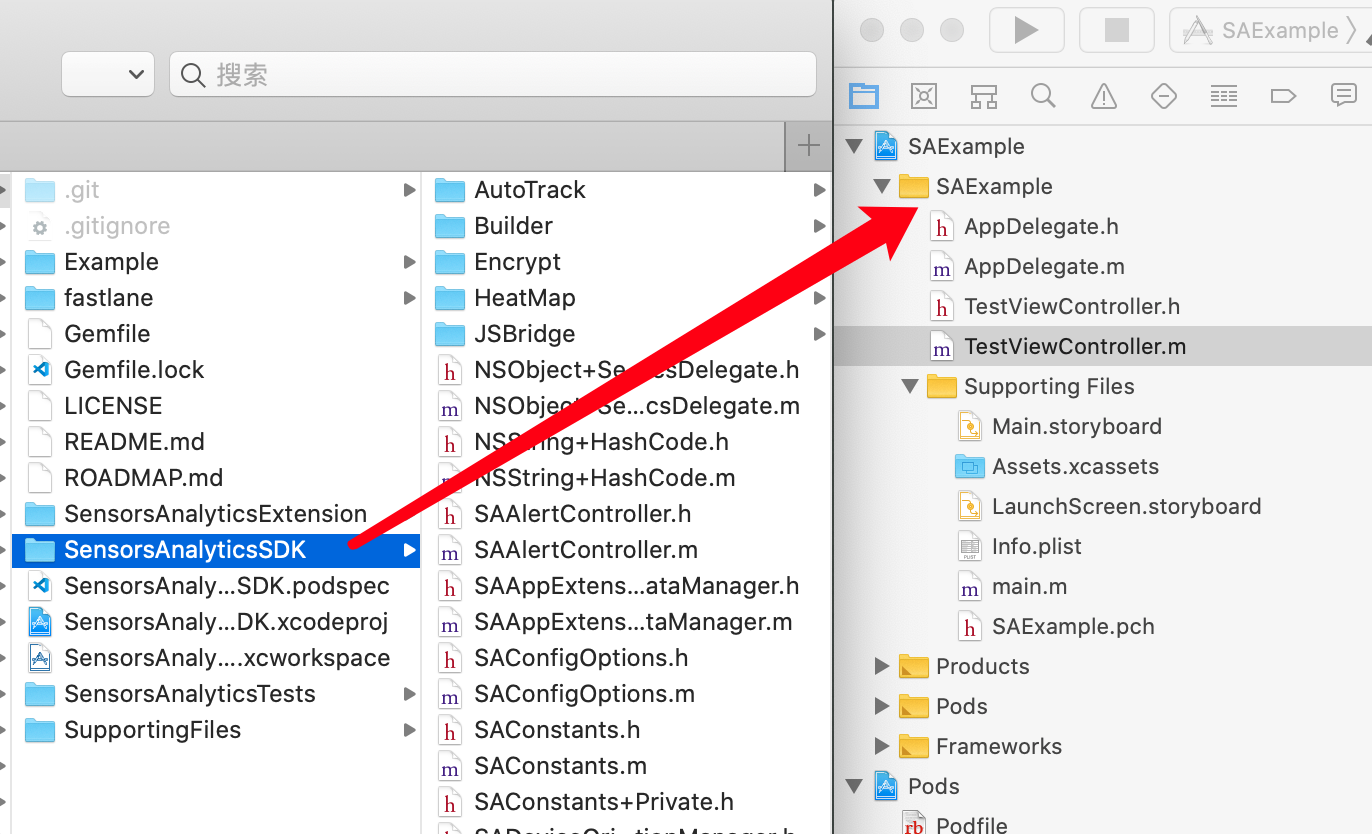Open the Report navigator speech bubble
1372x834 pixels.
[x=1343, y=96]
